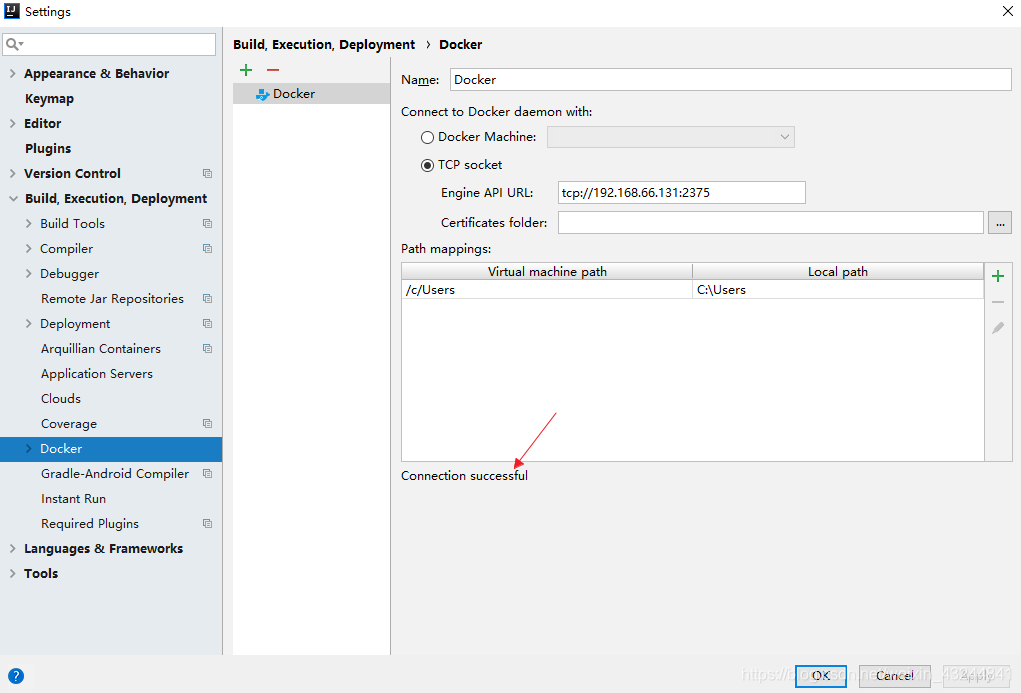Expand the Tools section
Viewport: 1021px width, 693px height.
pos(12,573)
